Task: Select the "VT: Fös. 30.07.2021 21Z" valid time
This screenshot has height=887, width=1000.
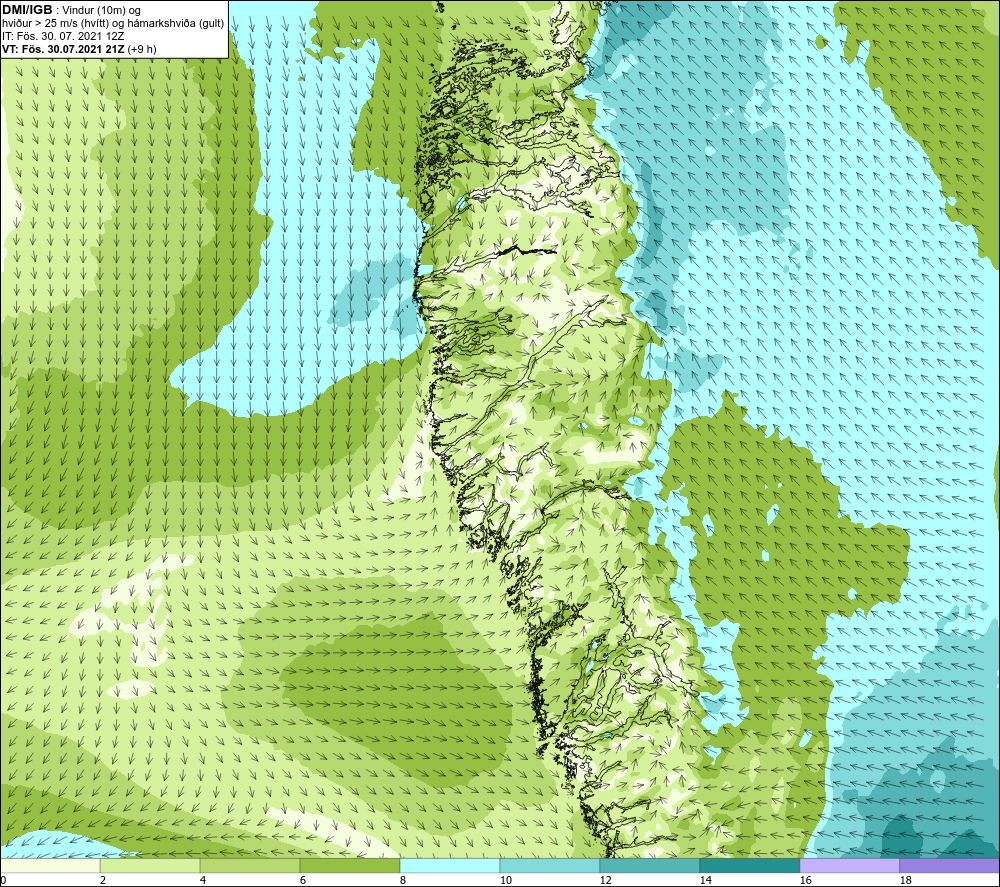Action: point(64,49)
